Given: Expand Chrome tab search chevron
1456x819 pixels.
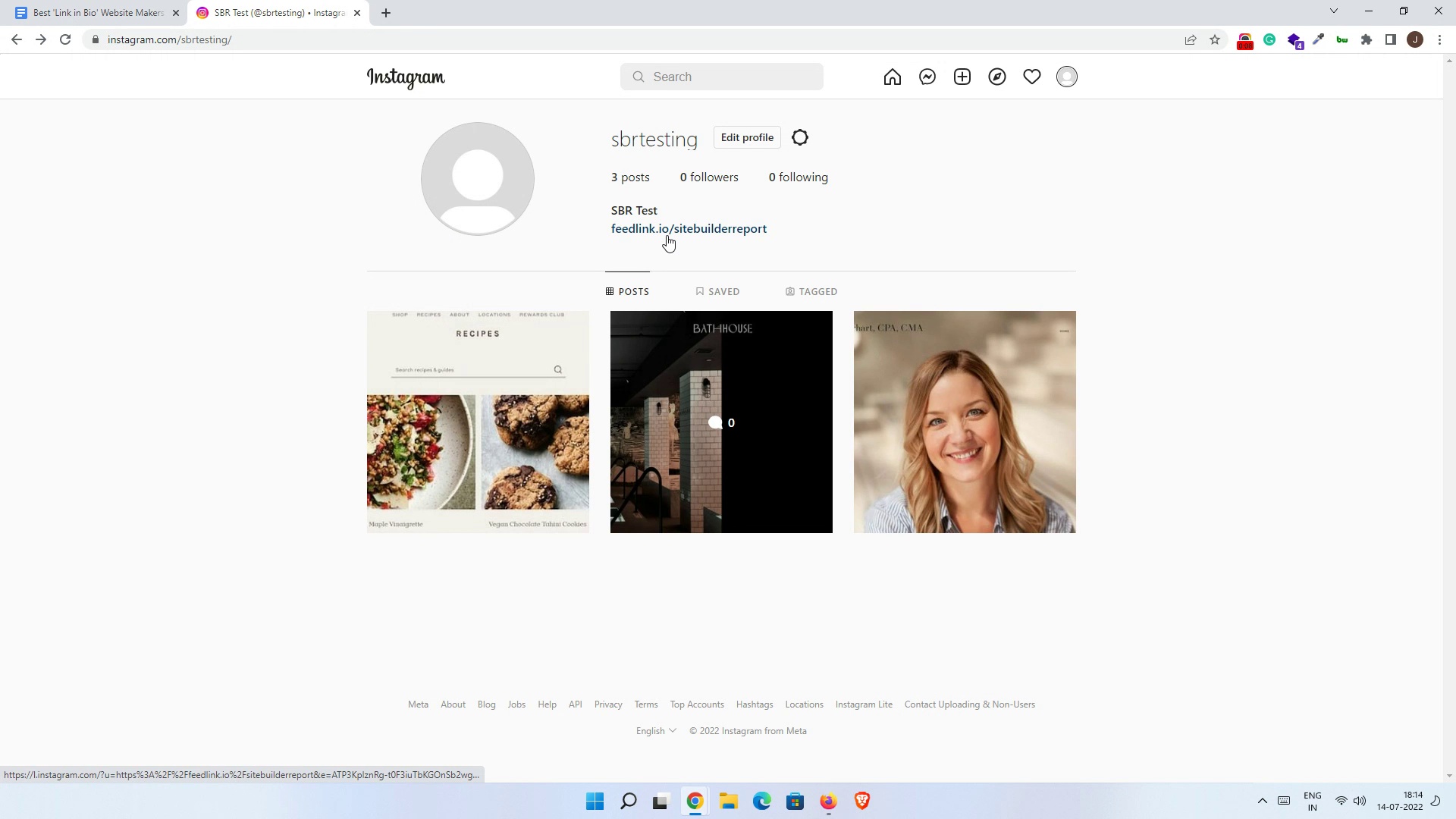Looking at the screenshot, I should 1333,11.
